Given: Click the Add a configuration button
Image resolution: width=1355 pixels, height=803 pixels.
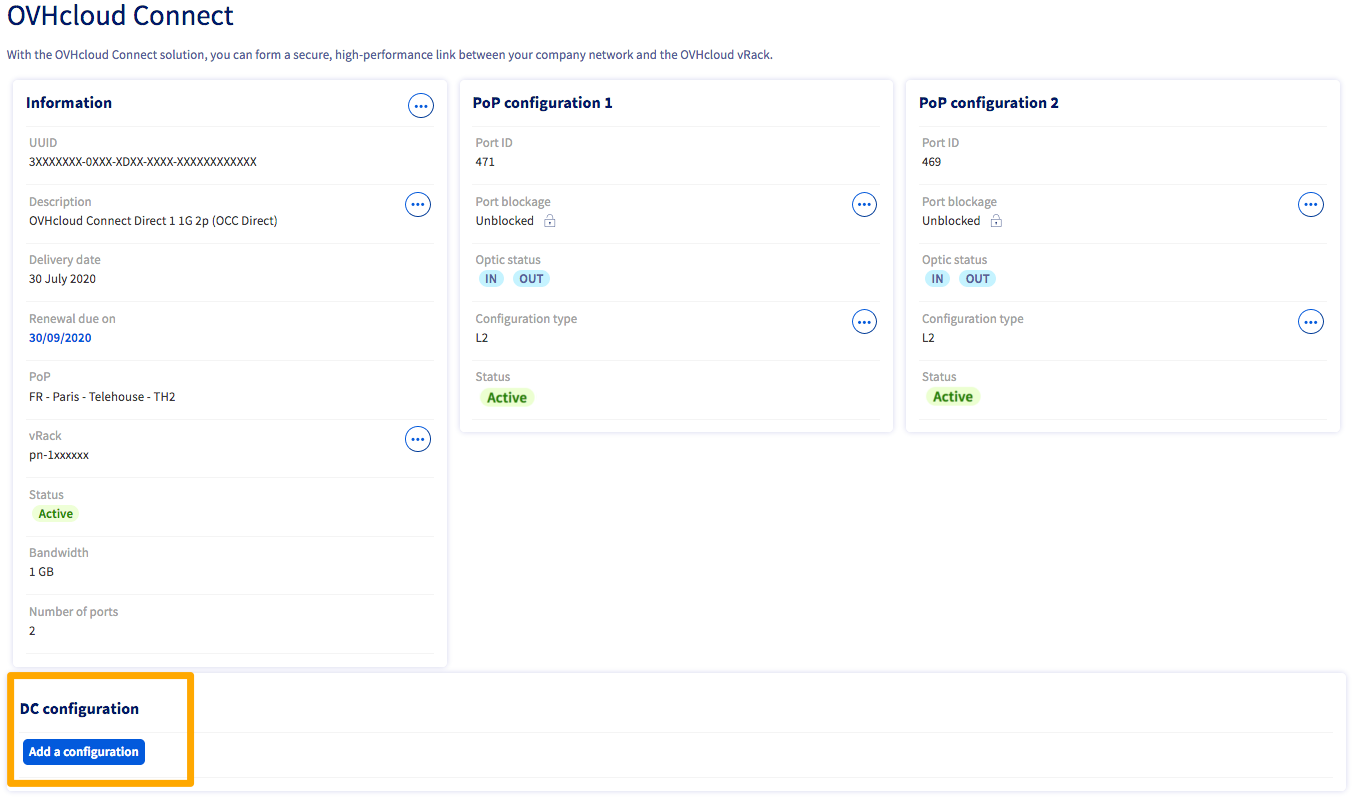Looking at the screenshot, I should click(84, 752).
